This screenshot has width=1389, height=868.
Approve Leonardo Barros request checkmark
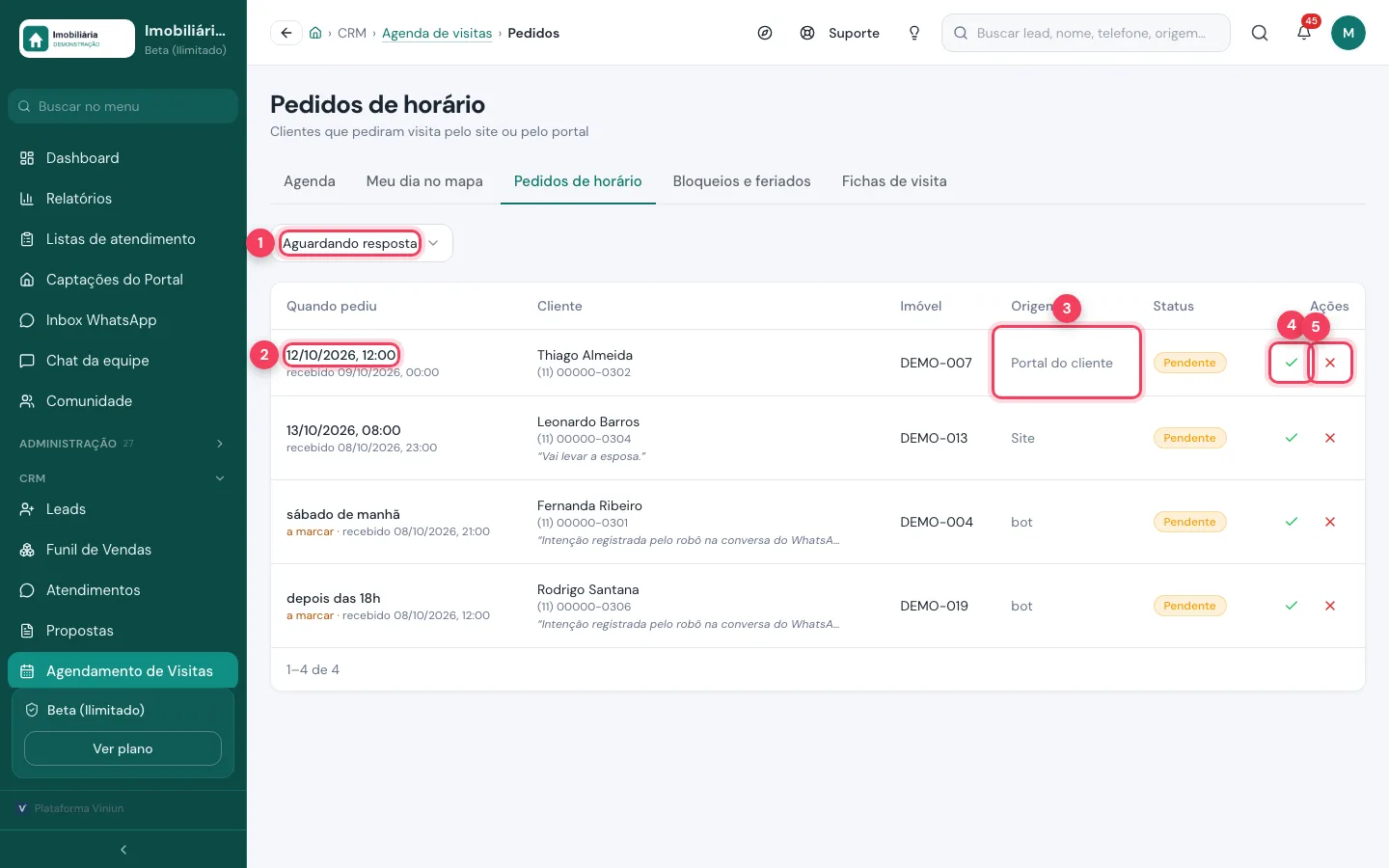(1292, 438)
